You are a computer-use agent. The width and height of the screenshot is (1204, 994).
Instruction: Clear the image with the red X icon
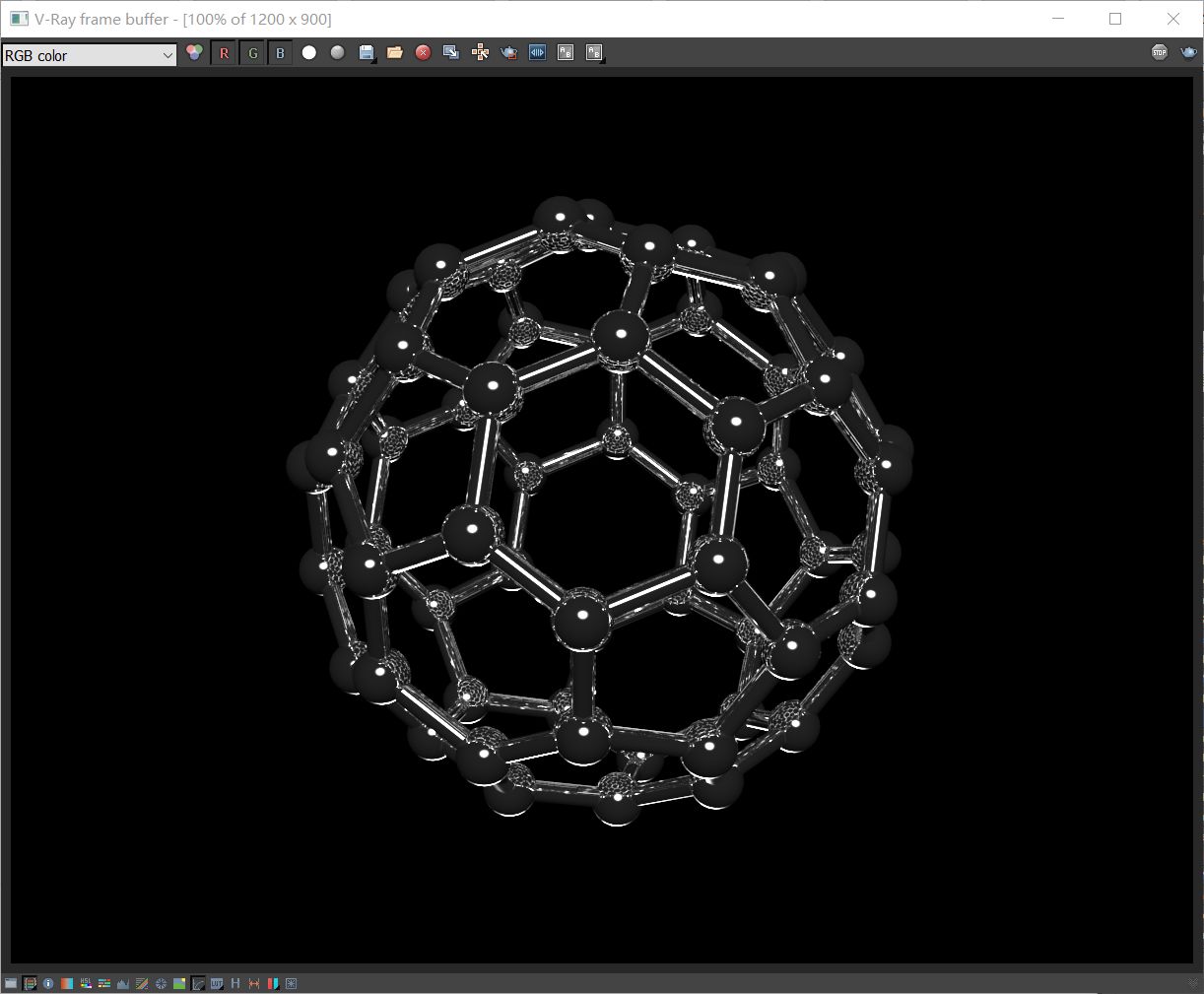click(423, 52)
